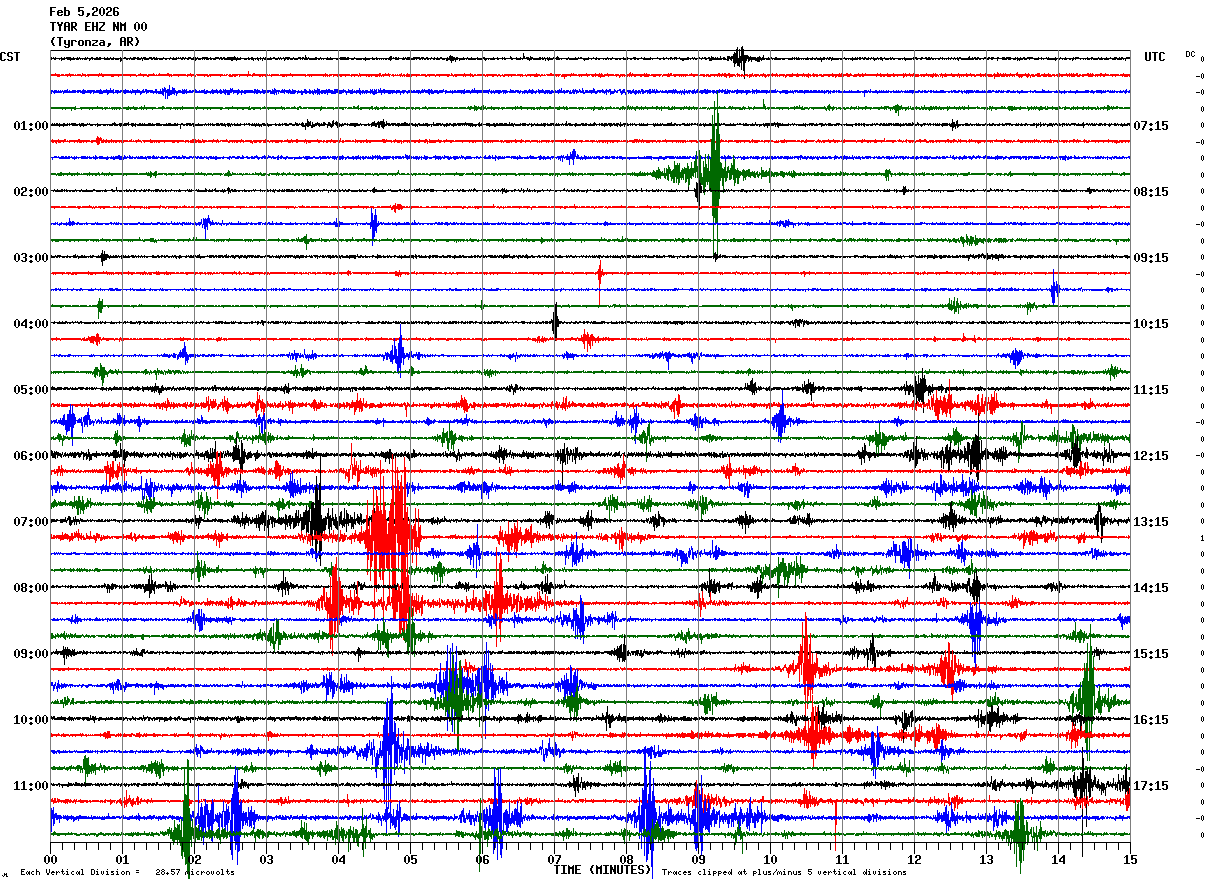The width and height of the screenshot is (1210, 886).
Task: Click minute tick label 08 on bottom axis
Action: pyautogui.click(x=626, y=860)
